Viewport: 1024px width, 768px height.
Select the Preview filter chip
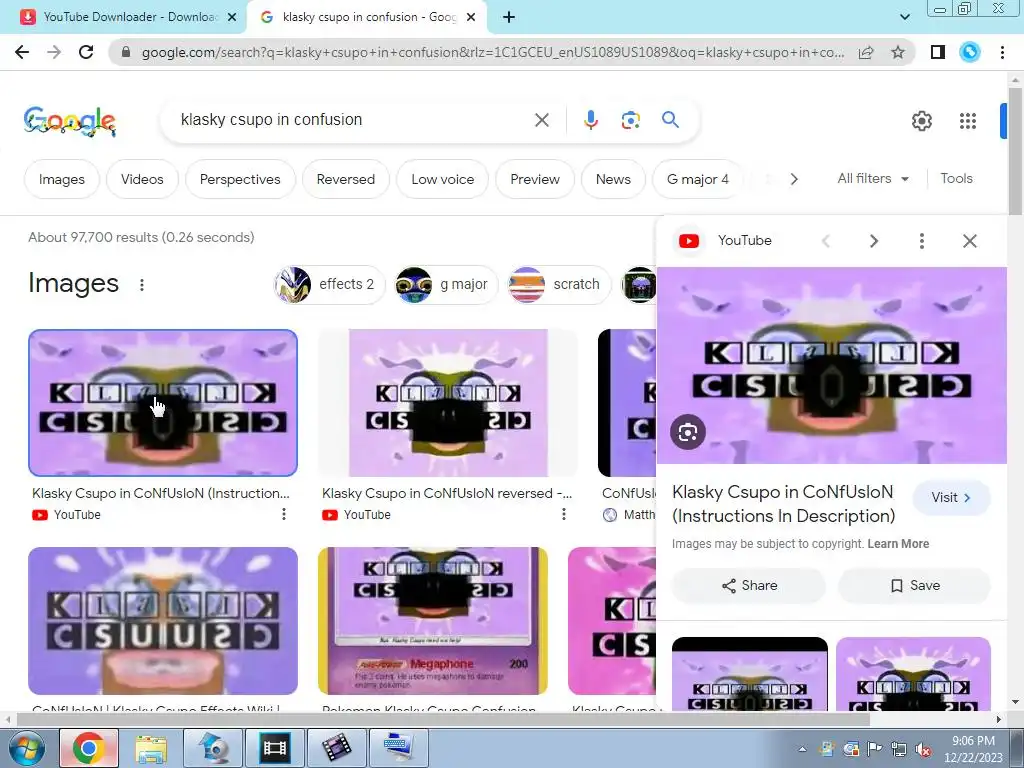pyautogui.click(x=535, y=179)
